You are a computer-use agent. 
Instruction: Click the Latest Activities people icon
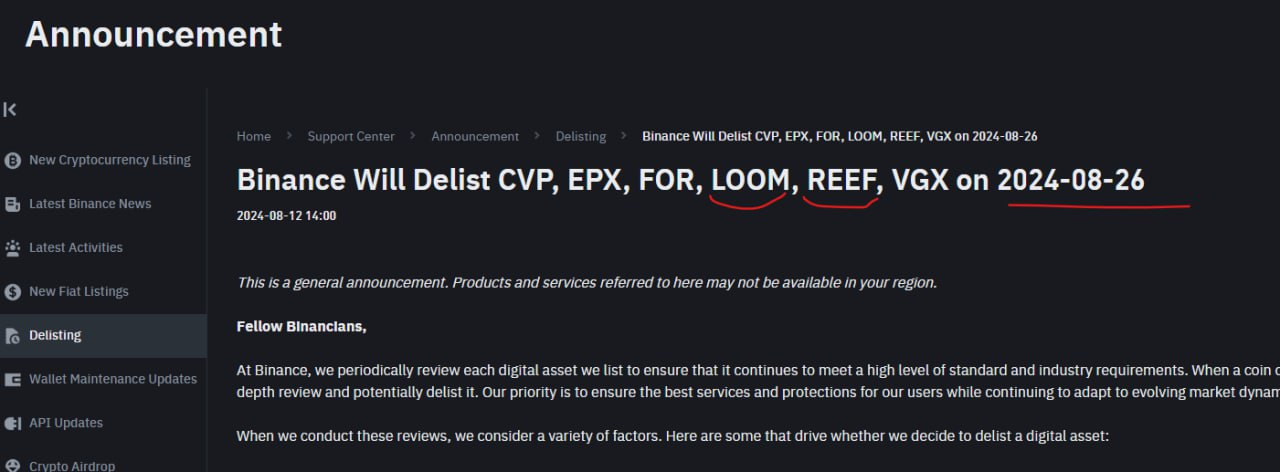pyautogui.click(x=13, y=248)
